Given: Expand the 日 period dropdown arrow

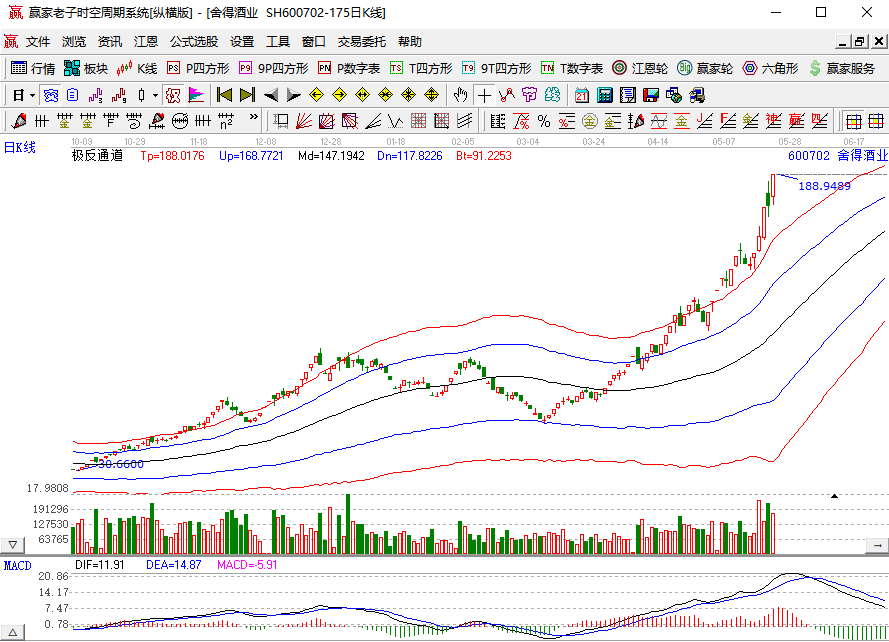Looking at the screenshot, I should [x=32, y=95].
